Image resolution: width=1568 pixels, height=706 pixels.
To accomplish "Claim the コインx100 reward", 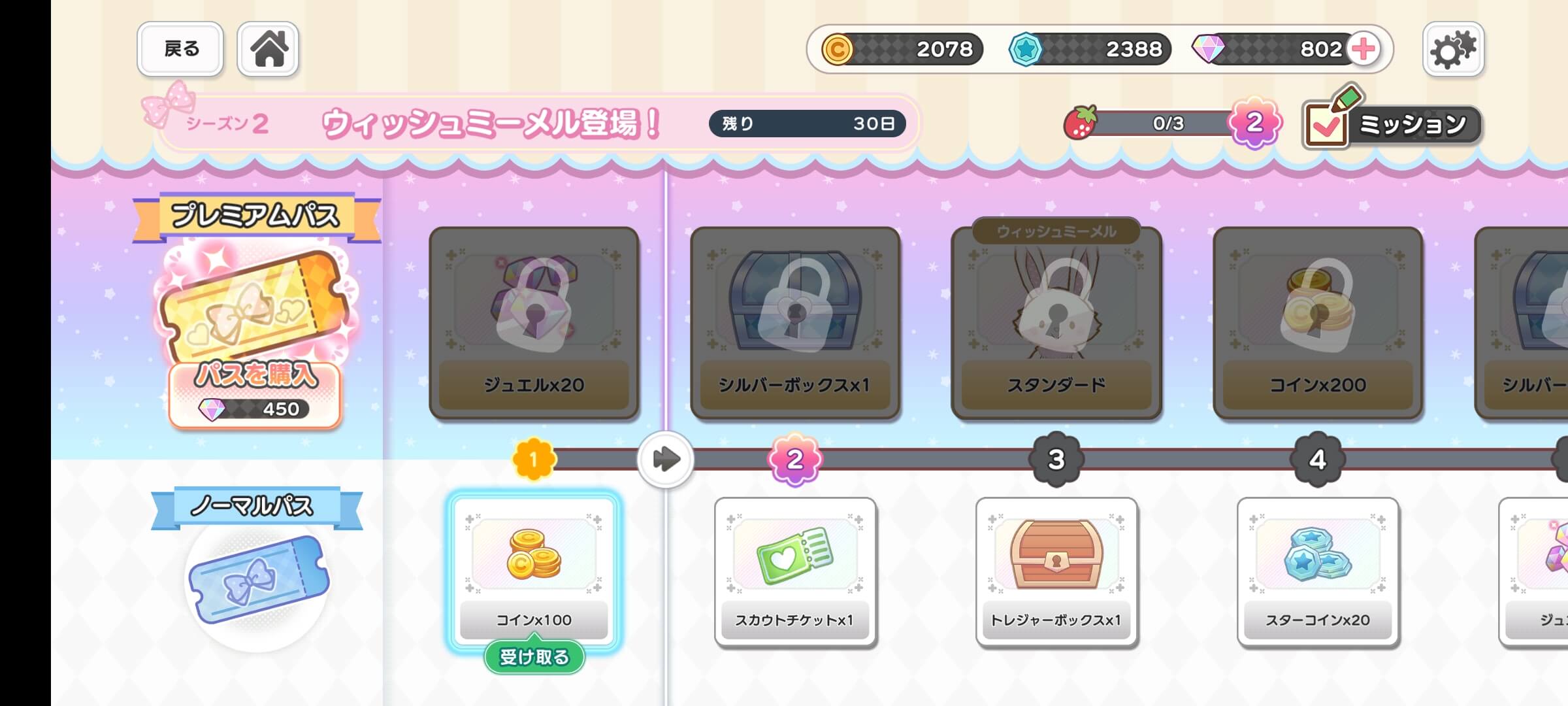I will tap(534, 657).
